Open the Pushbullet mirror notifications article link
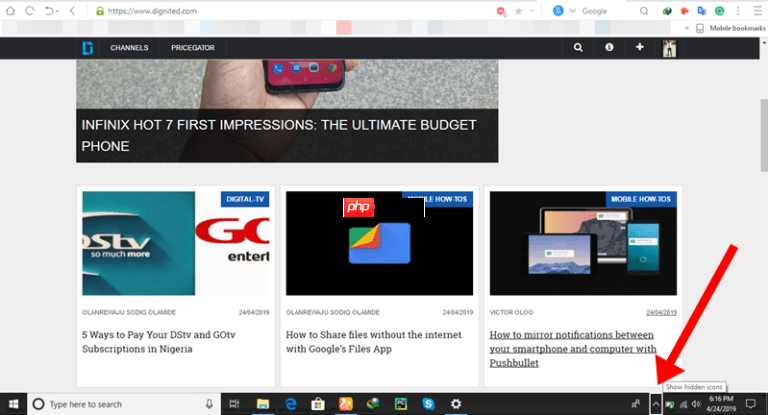The height and width of the screenshot is (415, 768). [x=573, y=349]
